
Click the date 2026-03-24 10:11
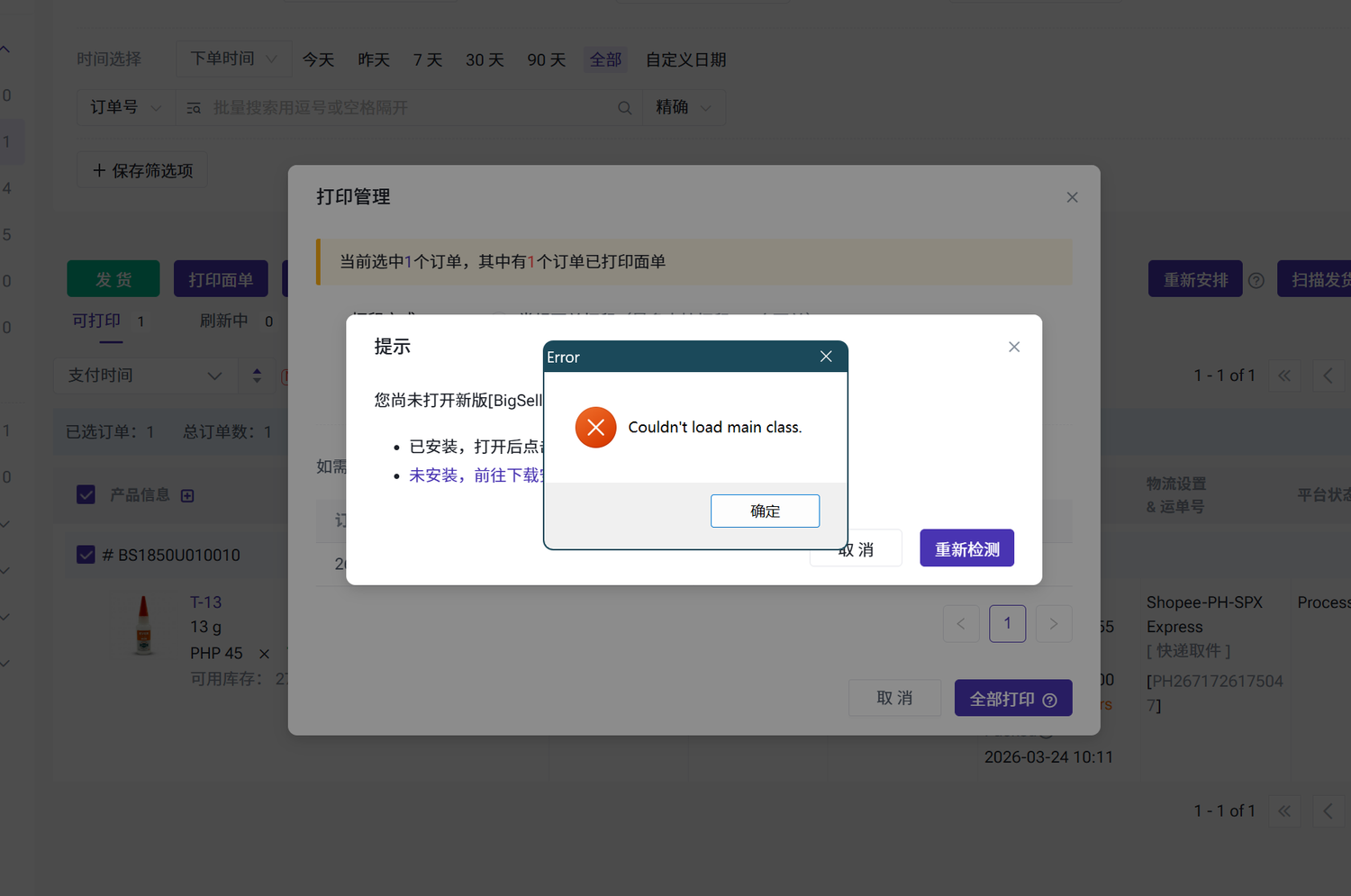coord(1048,757)
